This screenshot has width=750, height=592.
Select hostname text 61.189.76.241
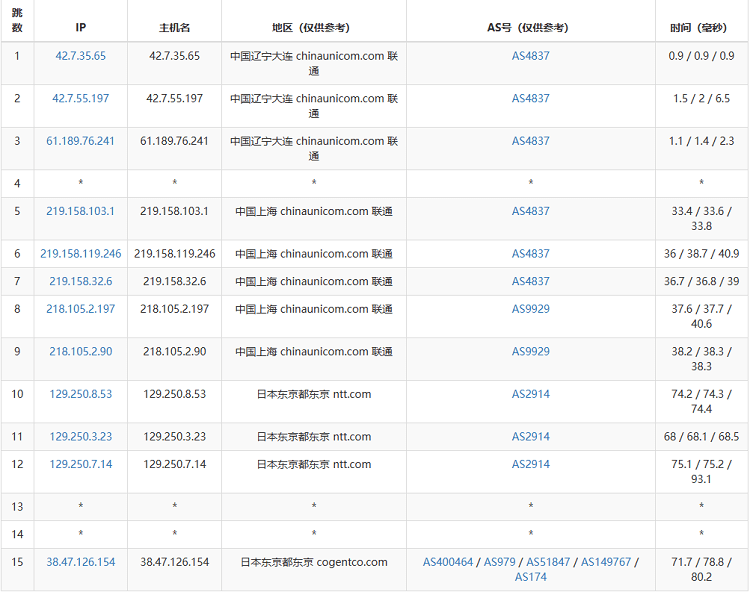point(175,141)
